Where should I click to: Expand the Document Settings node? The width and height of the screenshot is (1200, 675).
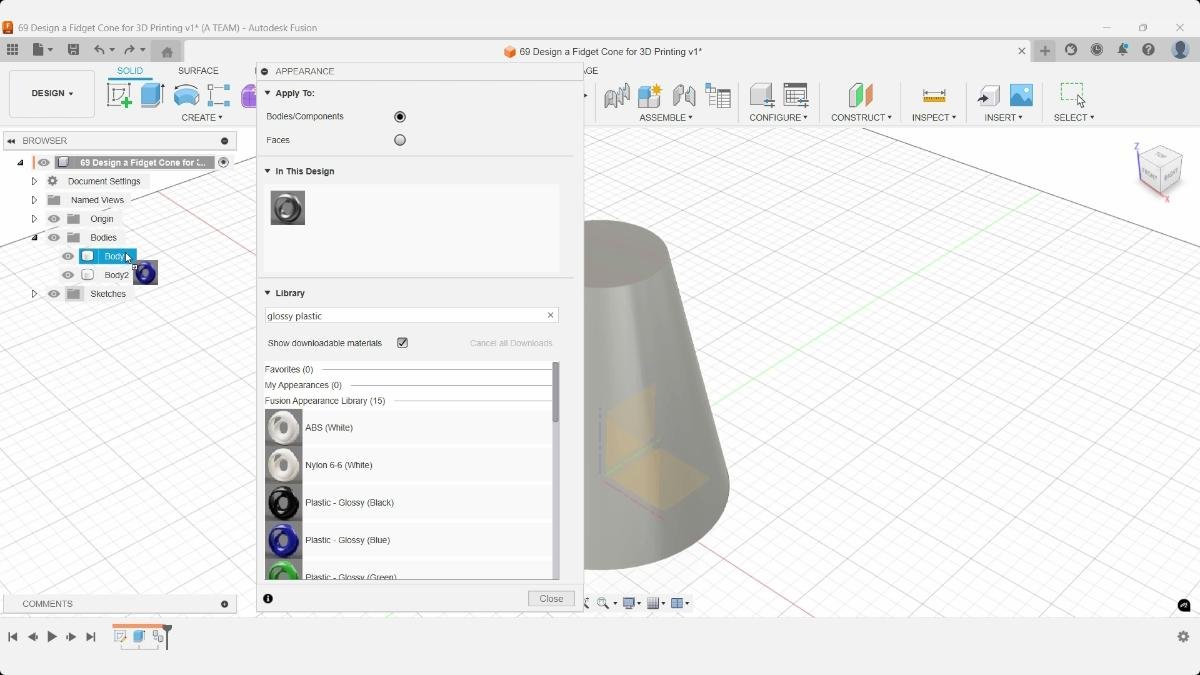coord(34,181)
